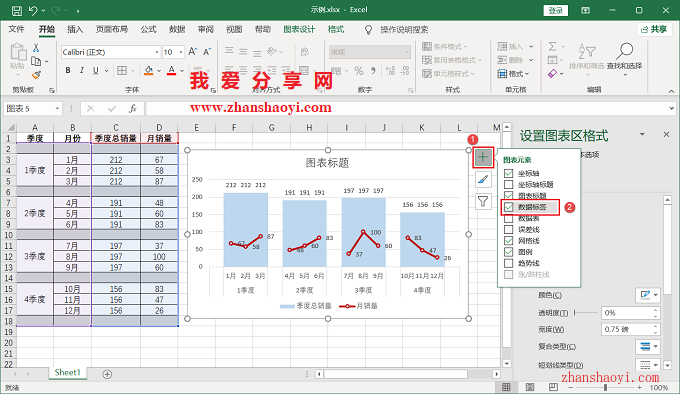Click the lightbulb Tell Me icon
This screenshot has width=680, height=394.
(368, 29)
